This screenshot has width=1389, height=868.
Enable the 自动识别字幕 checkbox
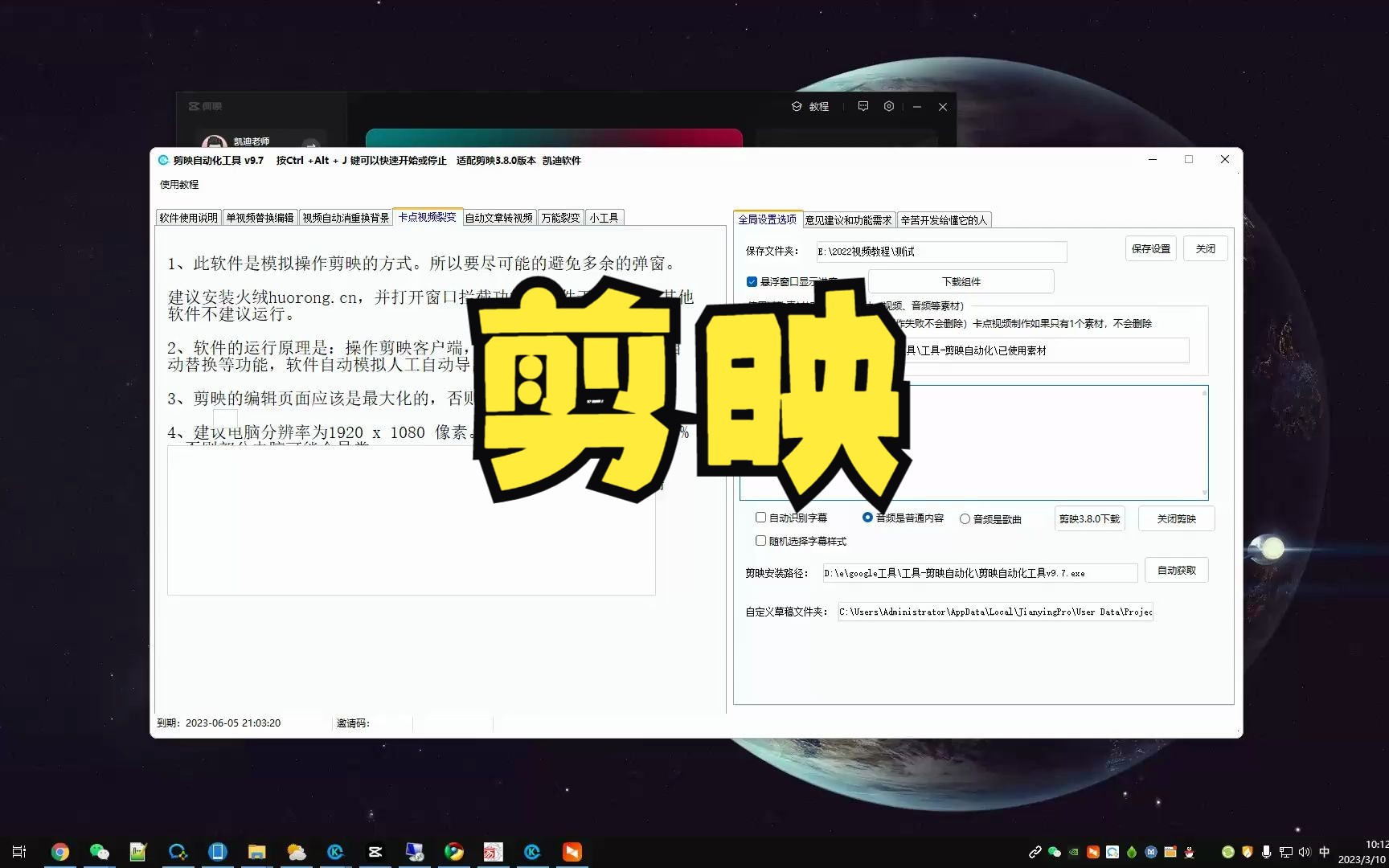[x=760, y=518]
